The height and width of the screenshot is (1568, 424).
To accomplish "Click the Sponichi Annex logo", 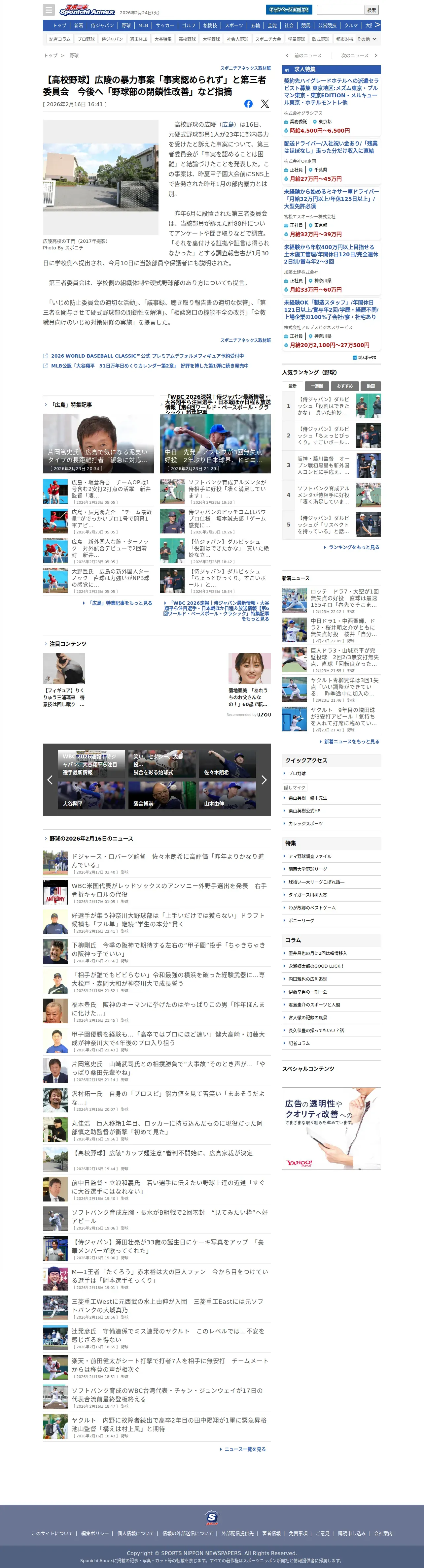I will 87,10.
